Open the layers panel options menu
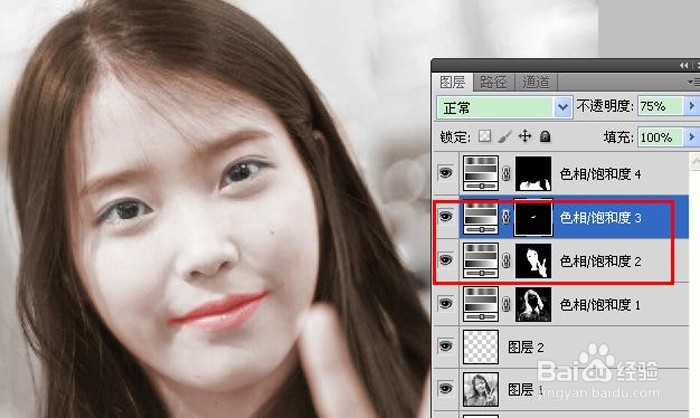The image size is (700, 418). click(x=693, y=82)
